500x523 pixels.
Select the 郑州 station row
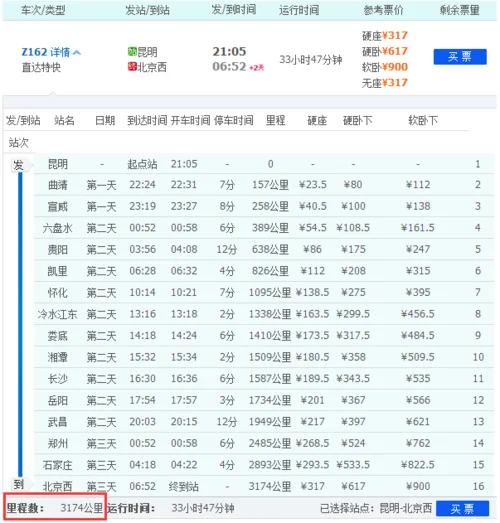click(x=264, y=443)
